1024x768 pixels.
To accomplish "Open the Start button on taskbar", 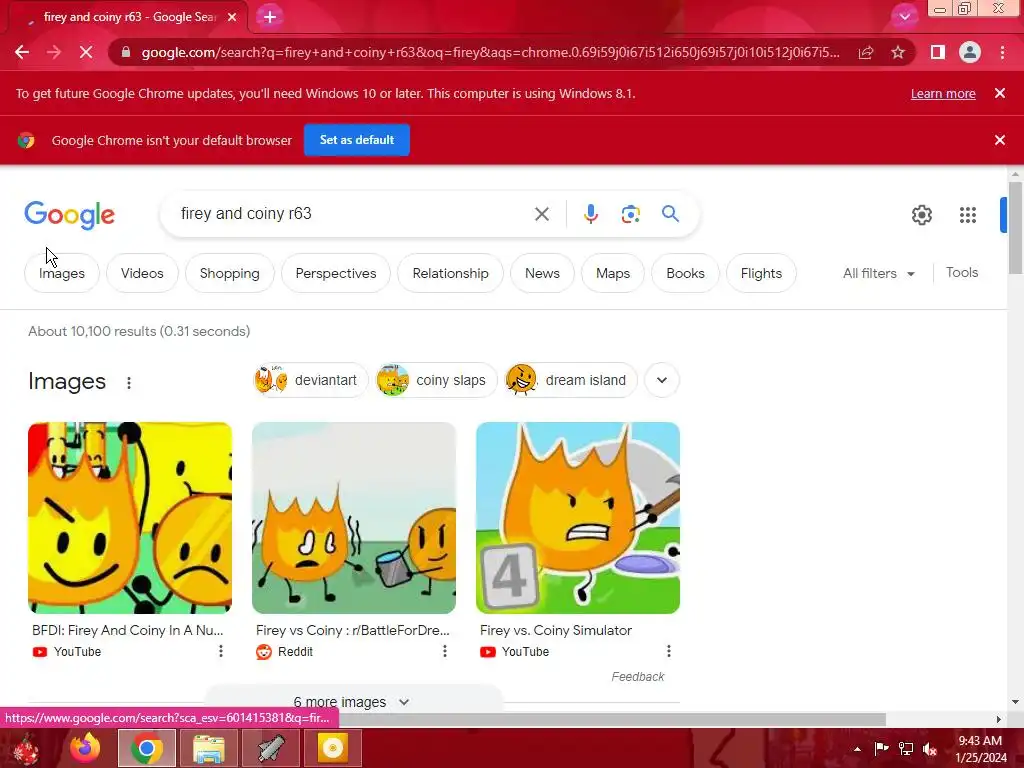I will [26, 748].
